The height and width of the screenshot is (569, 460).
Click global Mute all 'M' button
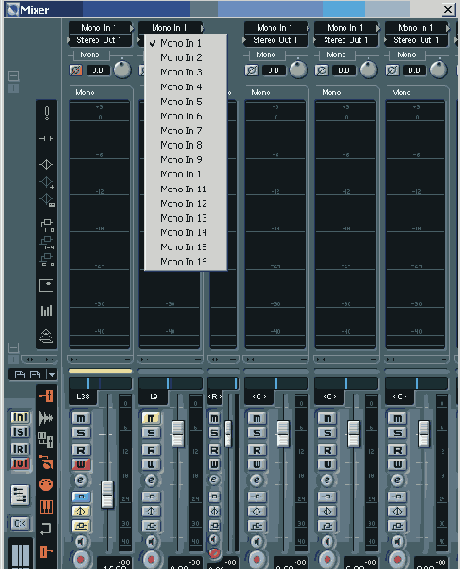click(20, 417)
